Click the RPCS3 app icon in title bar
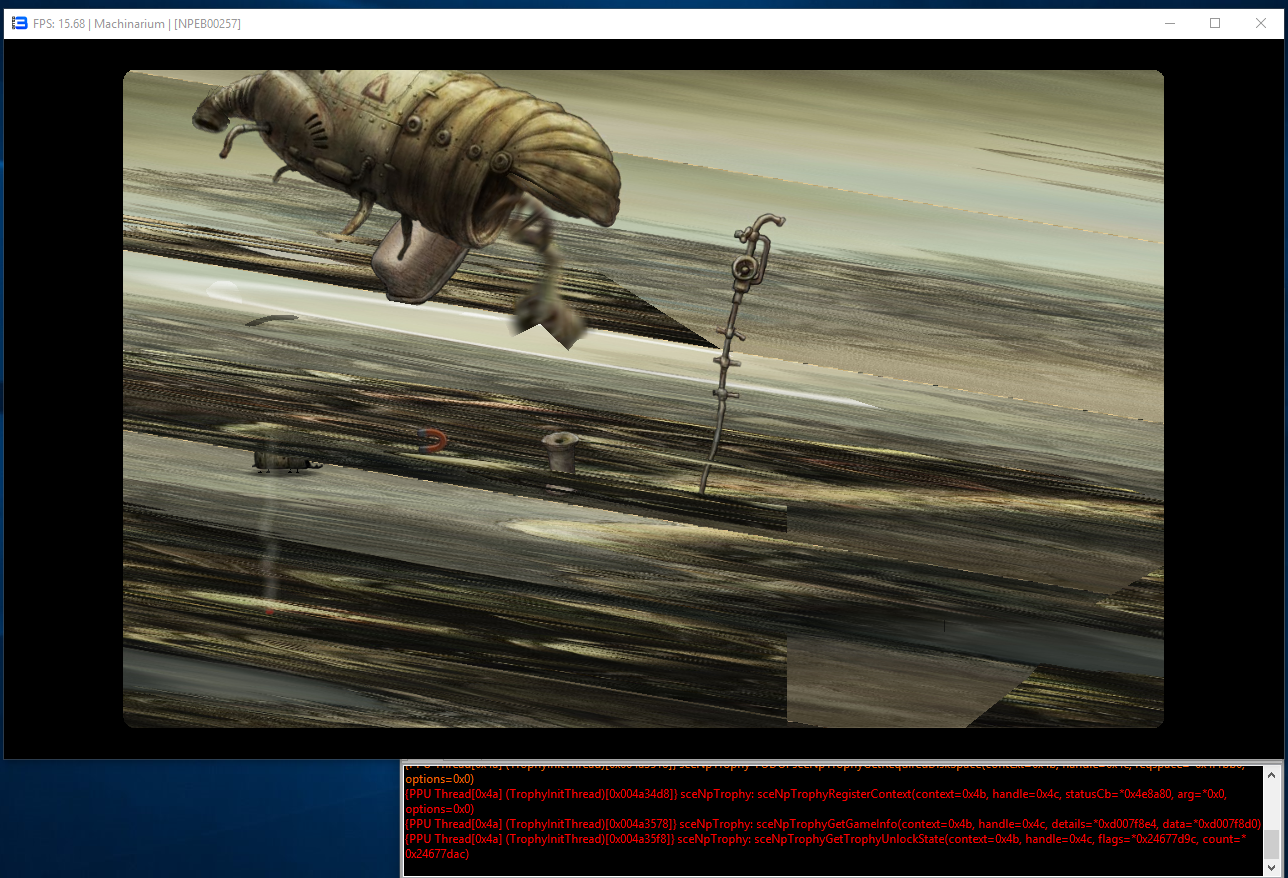The width and height of the screenshot is (1288, 878). pyautogui.click(x=18, y=23)
